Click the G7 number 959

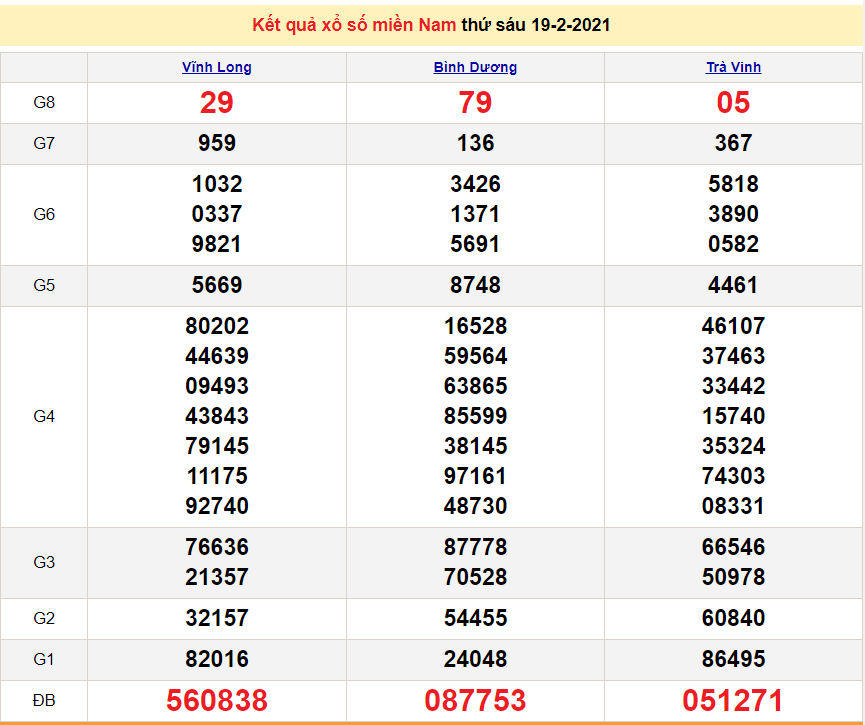(x=217, y=143)
